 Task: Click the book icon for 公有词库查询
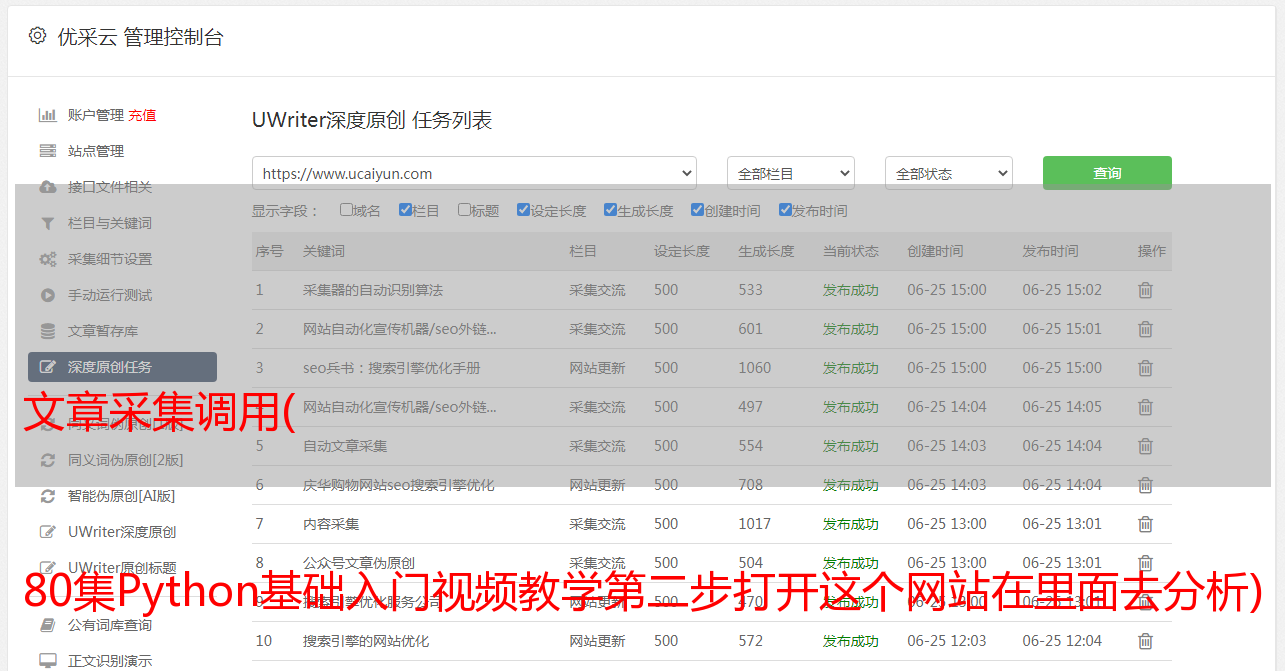pos(47,625)
